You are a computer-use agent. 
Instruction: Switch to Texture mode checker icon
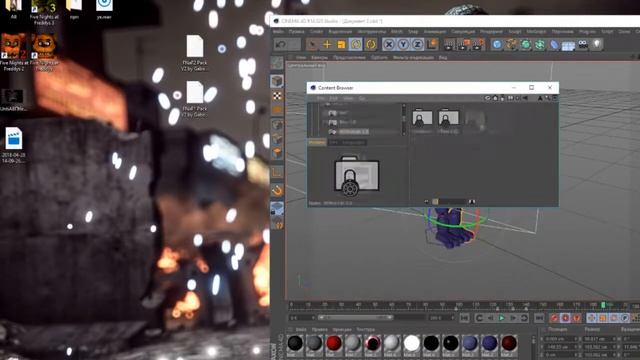click(277, 96)
